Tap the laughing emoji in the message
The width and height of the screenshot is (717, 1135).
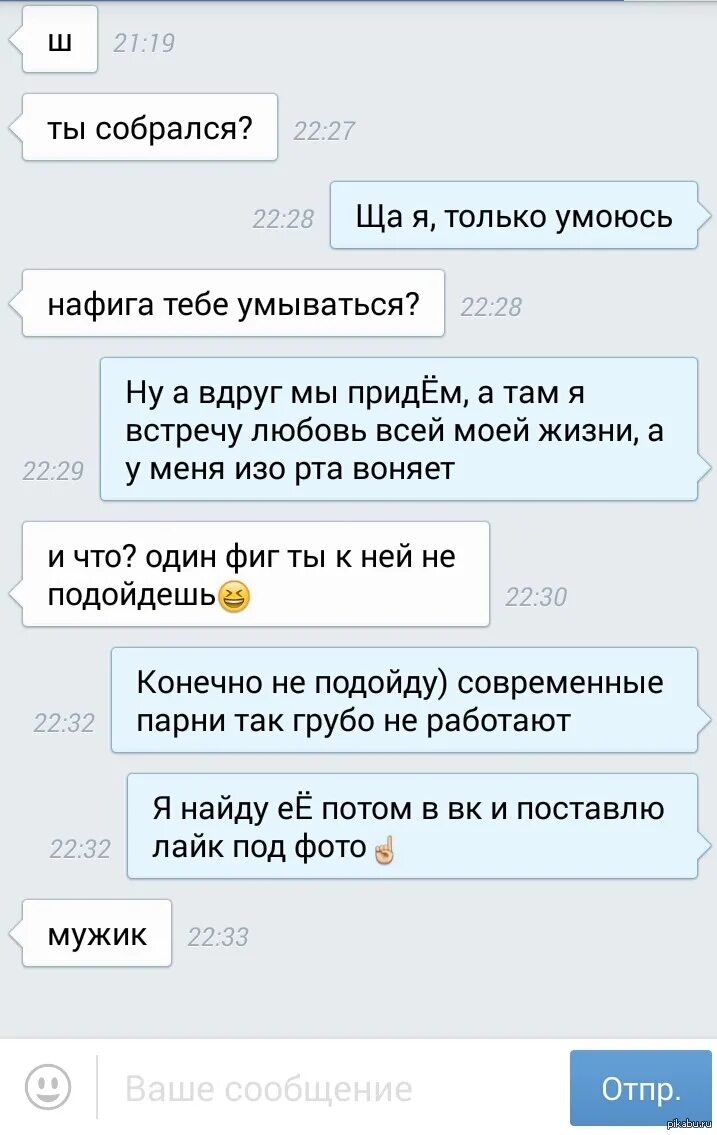click(234, 596)
